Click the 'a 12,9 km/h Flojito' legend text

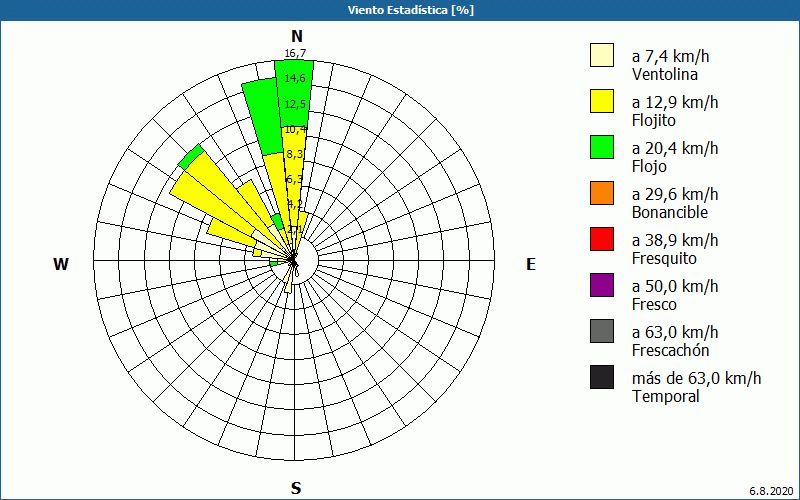coord(675,111)
